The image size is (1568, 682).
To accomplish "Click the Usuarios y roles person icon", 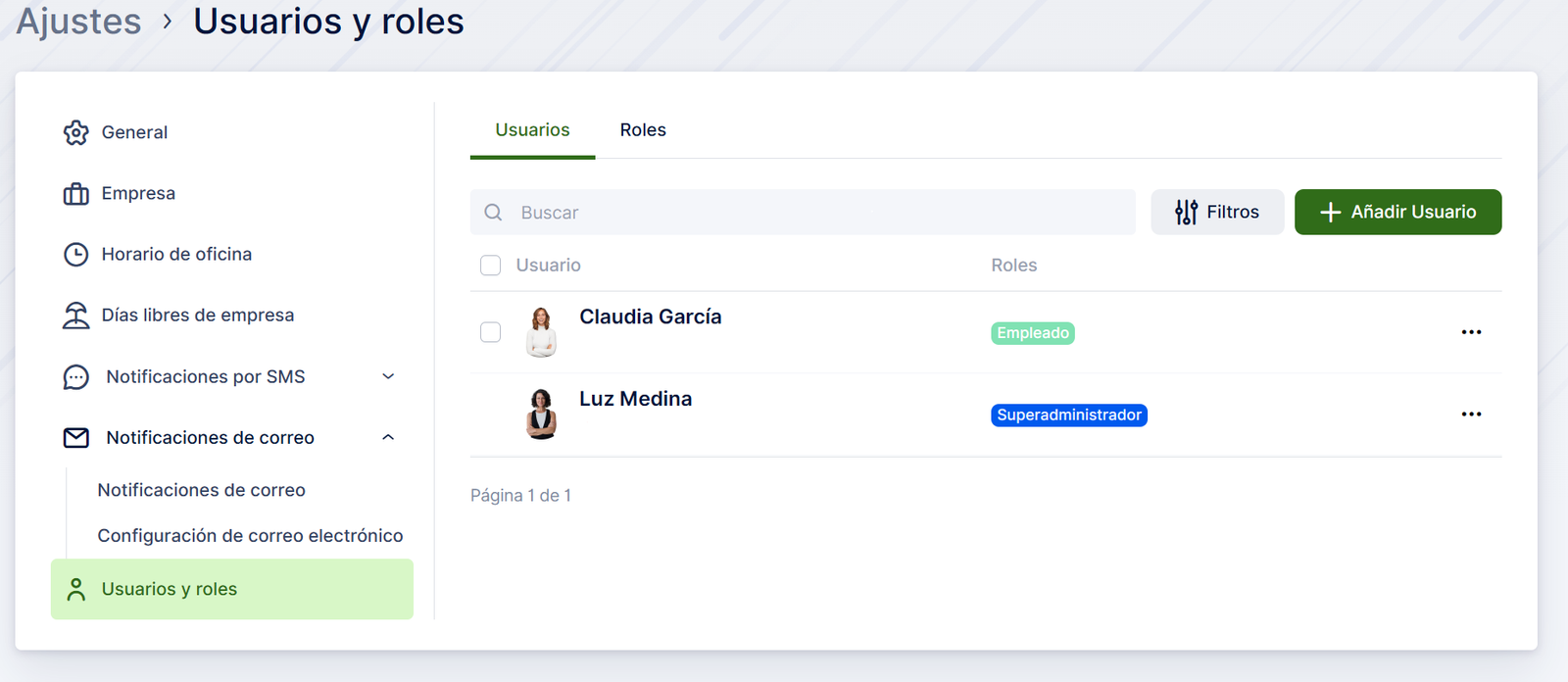I will (x=75, y=589).
